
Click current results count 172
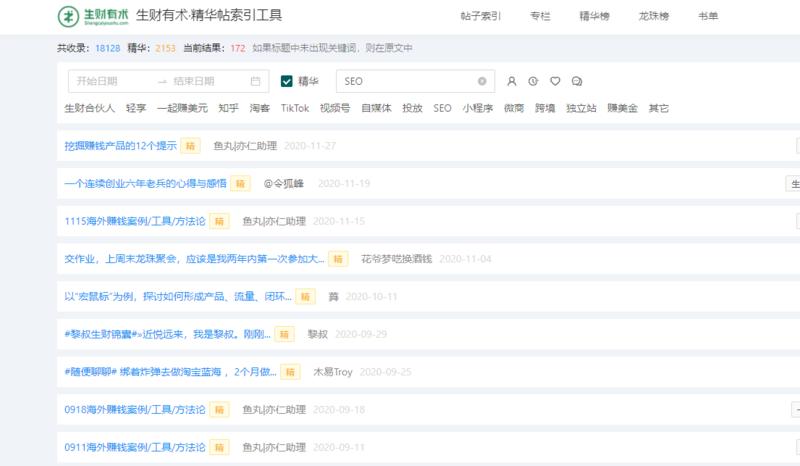(238, 48)
